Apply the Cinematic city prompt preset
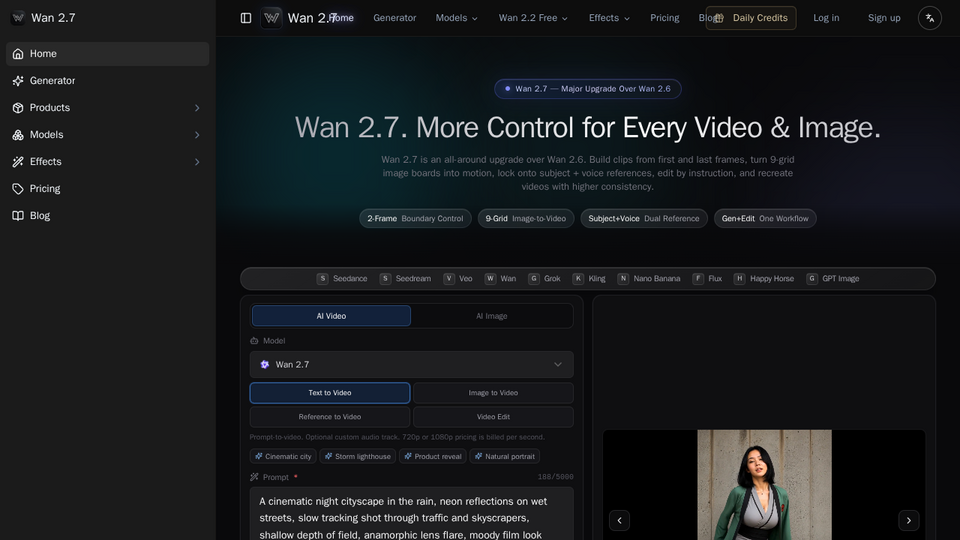The height and width of the screenshot is (540, 960). (x=283, y=456)
